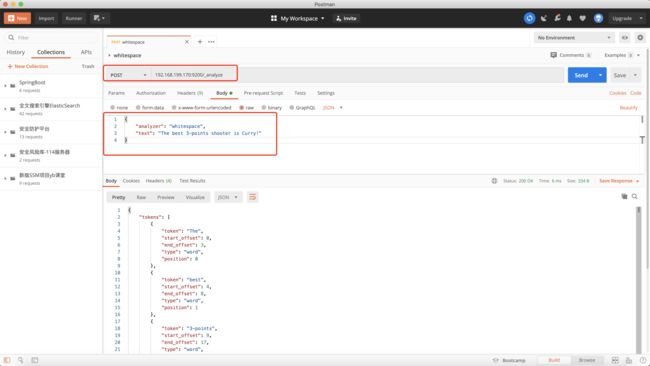Open Find and Replace in status bar
Viewport: 650px width, 366px height.
[x=20, y=360]
